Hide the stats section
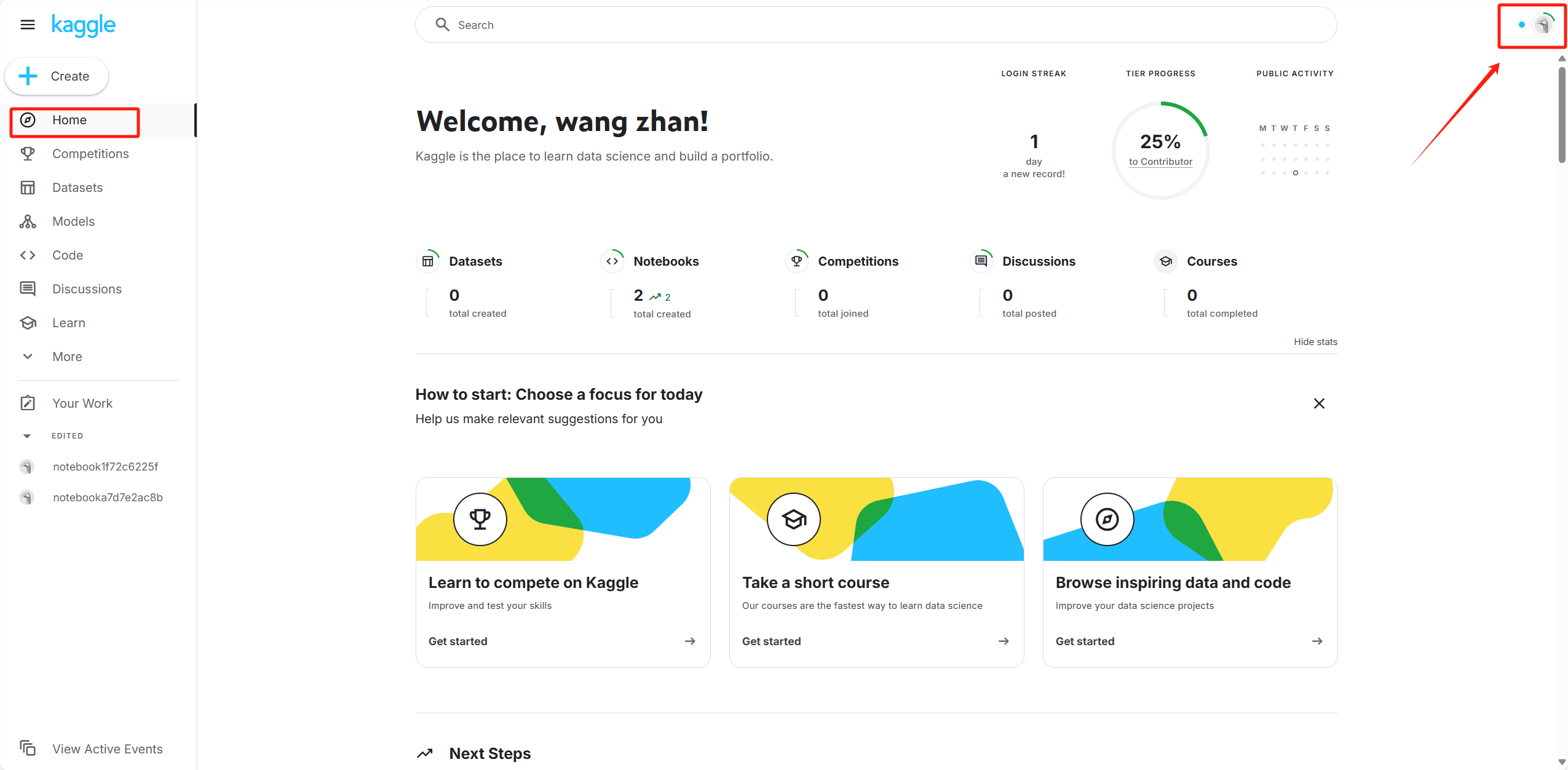1568x770 pixels. click(x=1315, y=342)
